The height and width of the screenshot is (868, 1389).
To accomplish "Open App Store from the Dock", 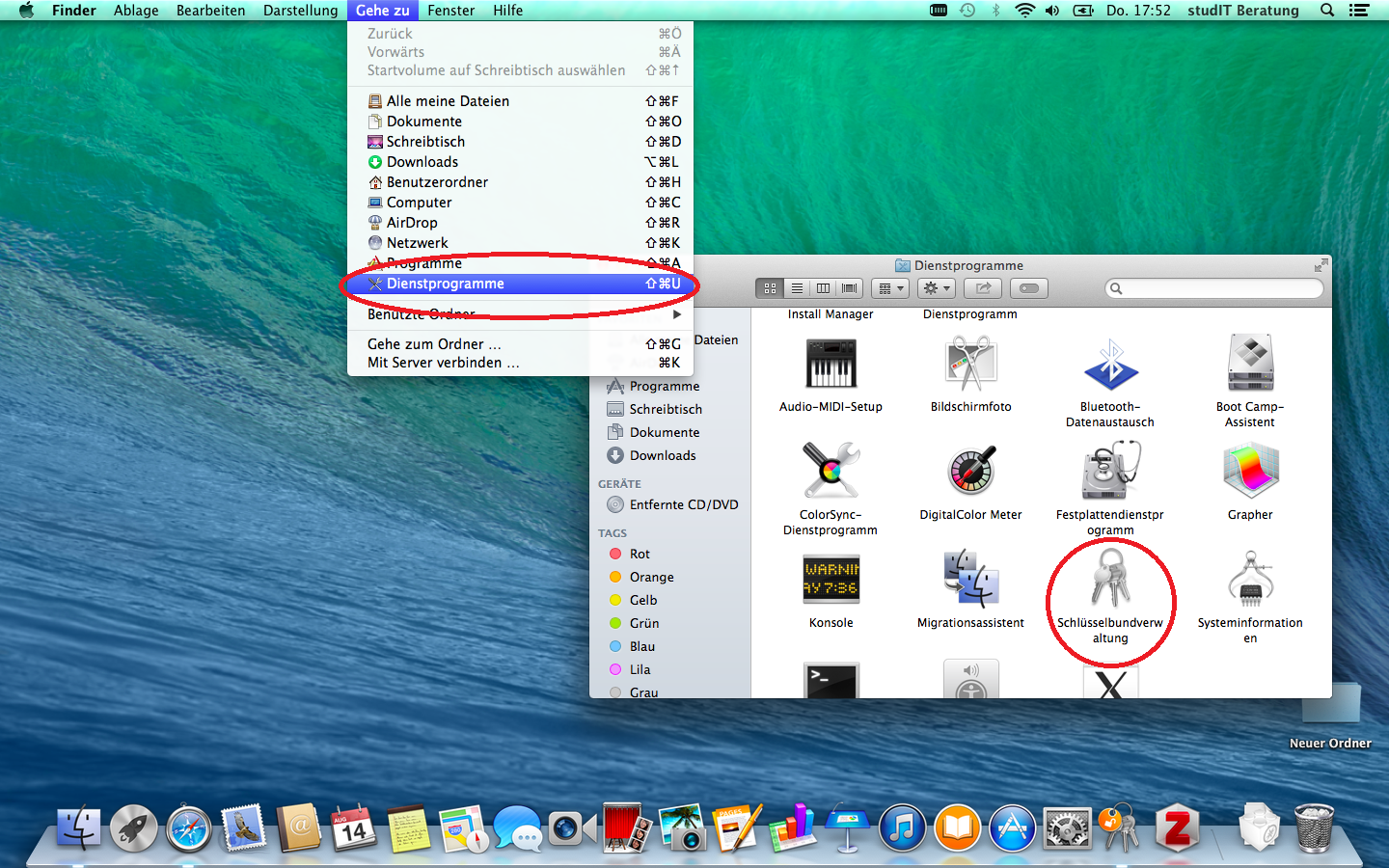I will coord(1013,827).
